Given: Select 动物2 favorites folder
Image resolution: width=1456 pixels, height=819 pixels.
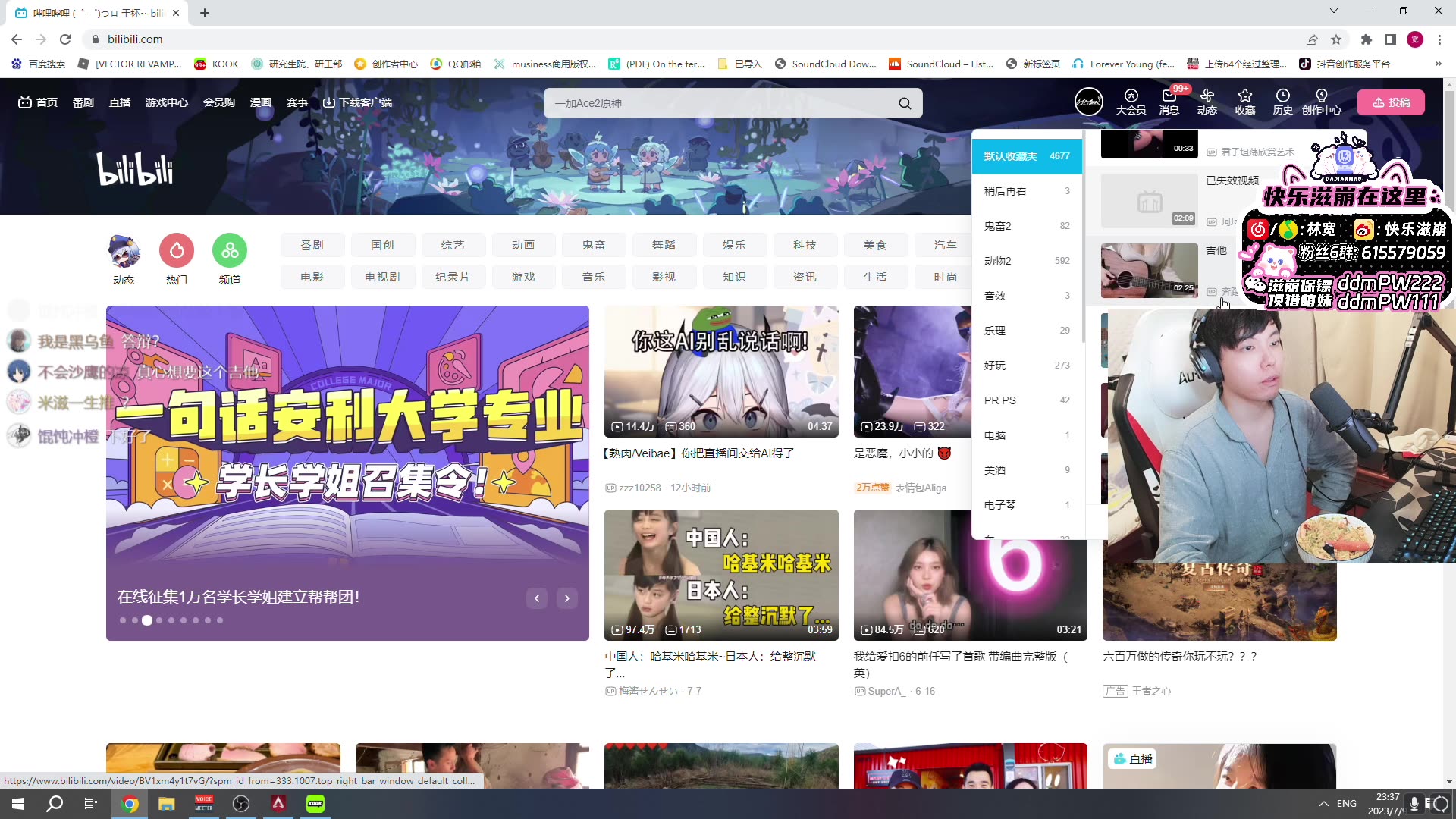Looking at the screenshot, I should pos(1027,261).
